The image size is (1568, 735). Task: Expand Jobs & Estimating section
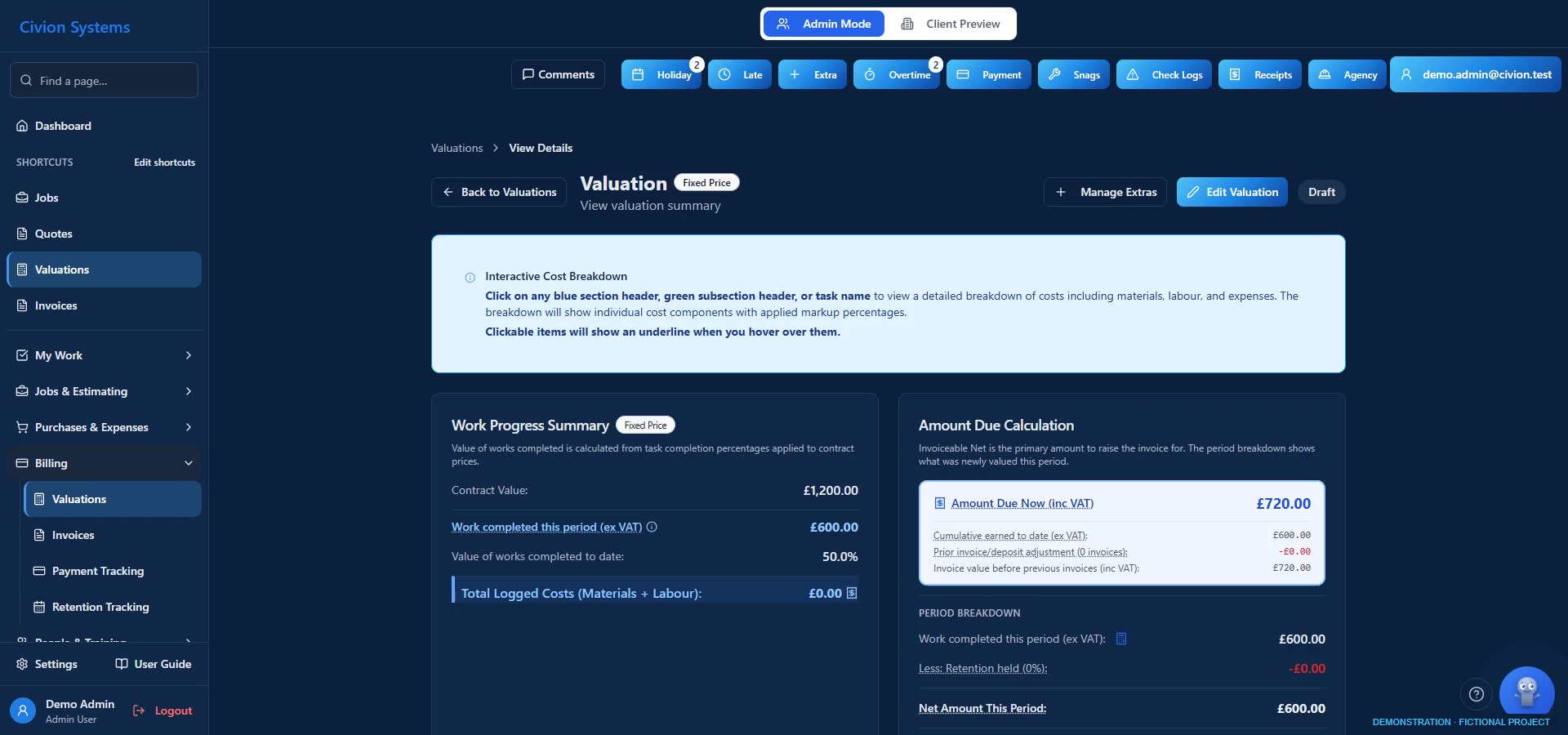click(104, 391)
